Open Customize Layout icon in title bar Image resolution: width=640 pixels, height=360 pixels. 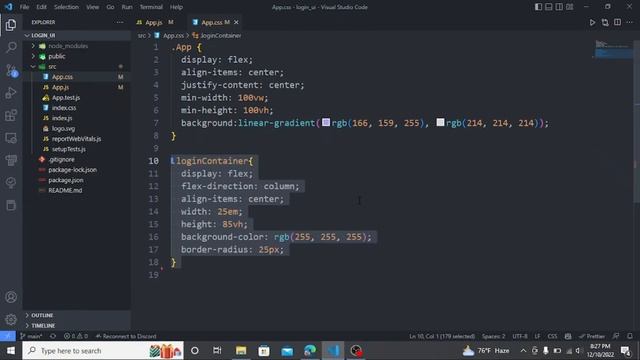(x=570, y=7)
